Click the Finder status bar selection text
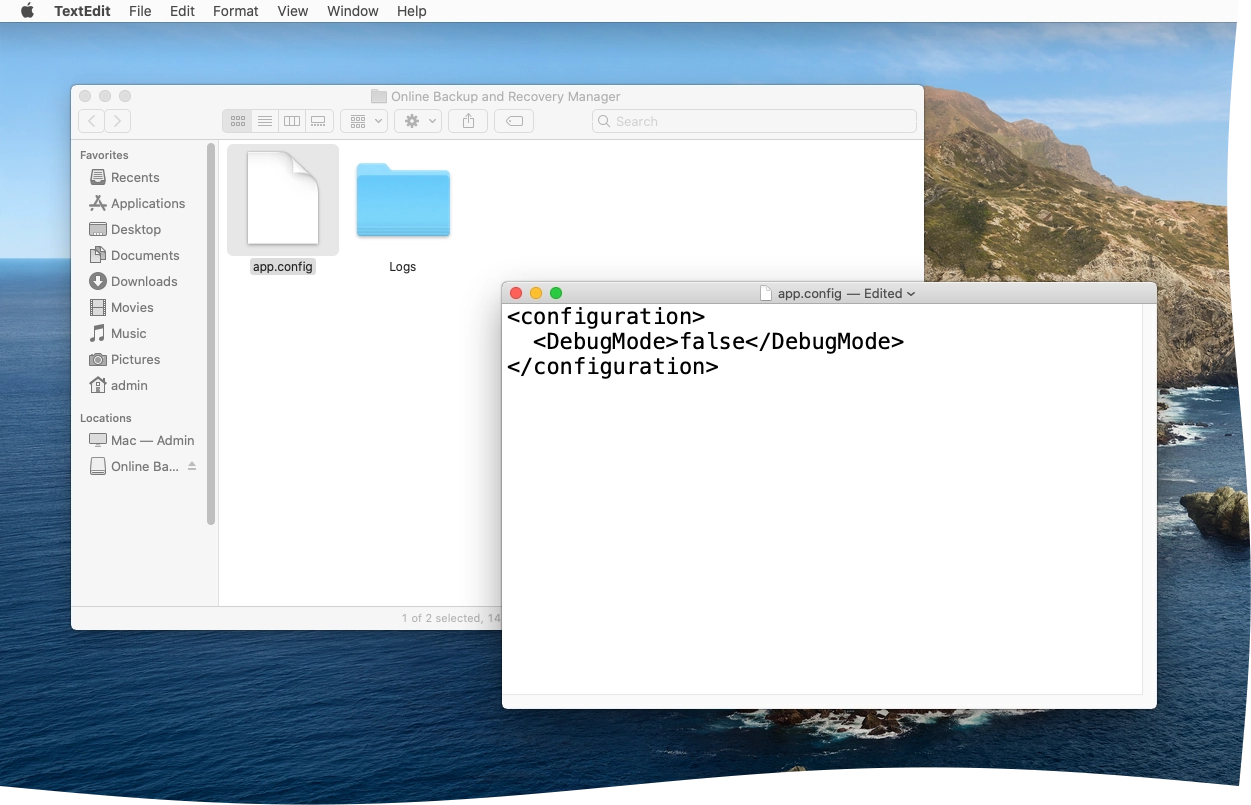The height and width of the screenshot is (805, 1251). tap(451, 618)
